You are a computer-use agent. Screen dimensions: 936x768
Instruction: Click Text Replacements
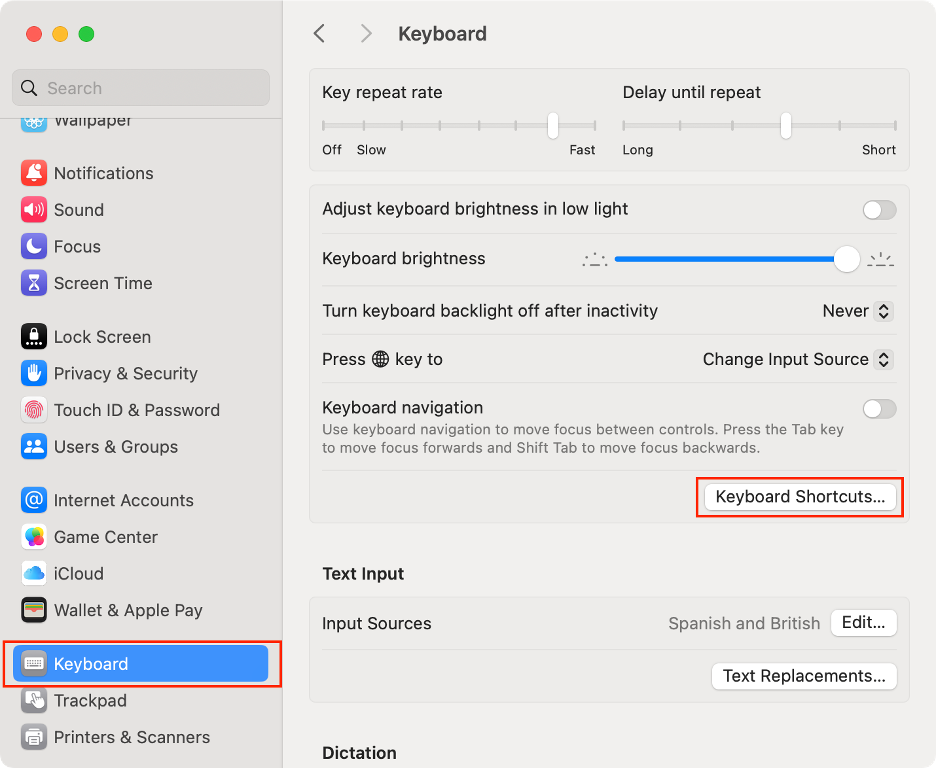803,676
